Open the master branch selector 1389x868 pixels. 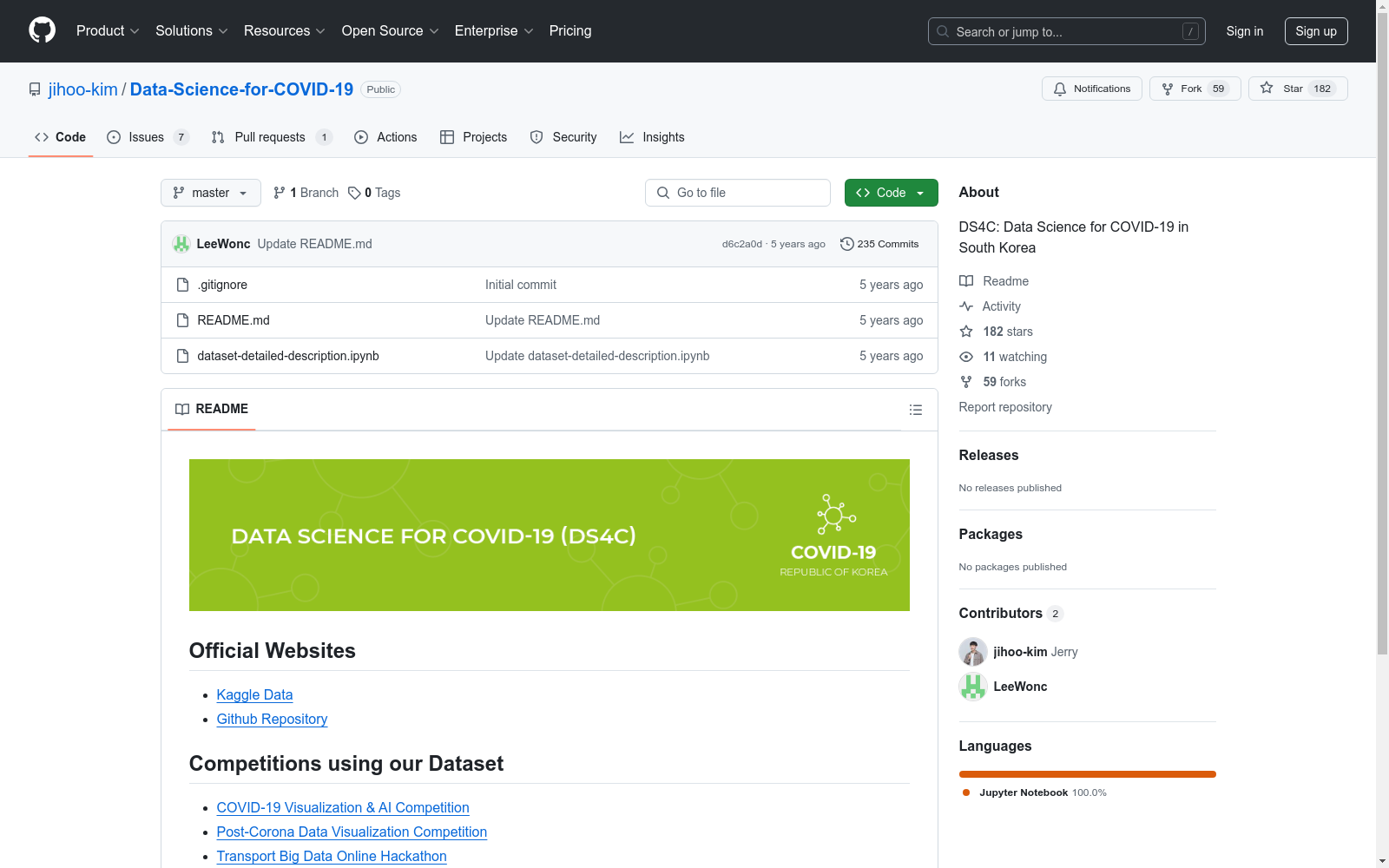[211, 193]
